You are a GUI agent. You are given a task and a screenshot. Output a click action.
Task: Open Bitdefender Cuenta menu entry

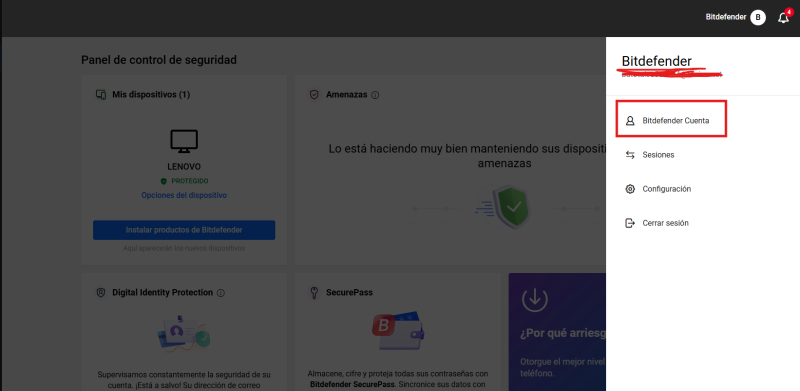pyautogui.click(x=671, y=119)
